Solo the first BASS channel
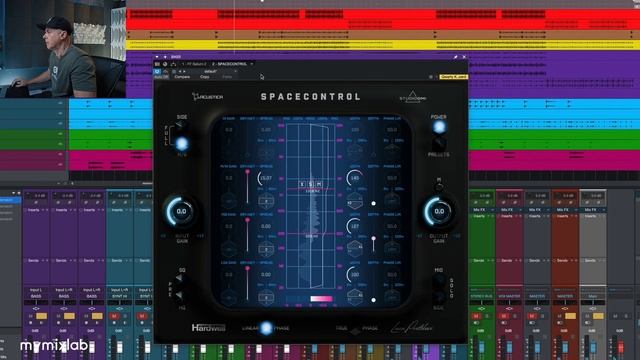640x360 pixels. click(x=41, y=316)
